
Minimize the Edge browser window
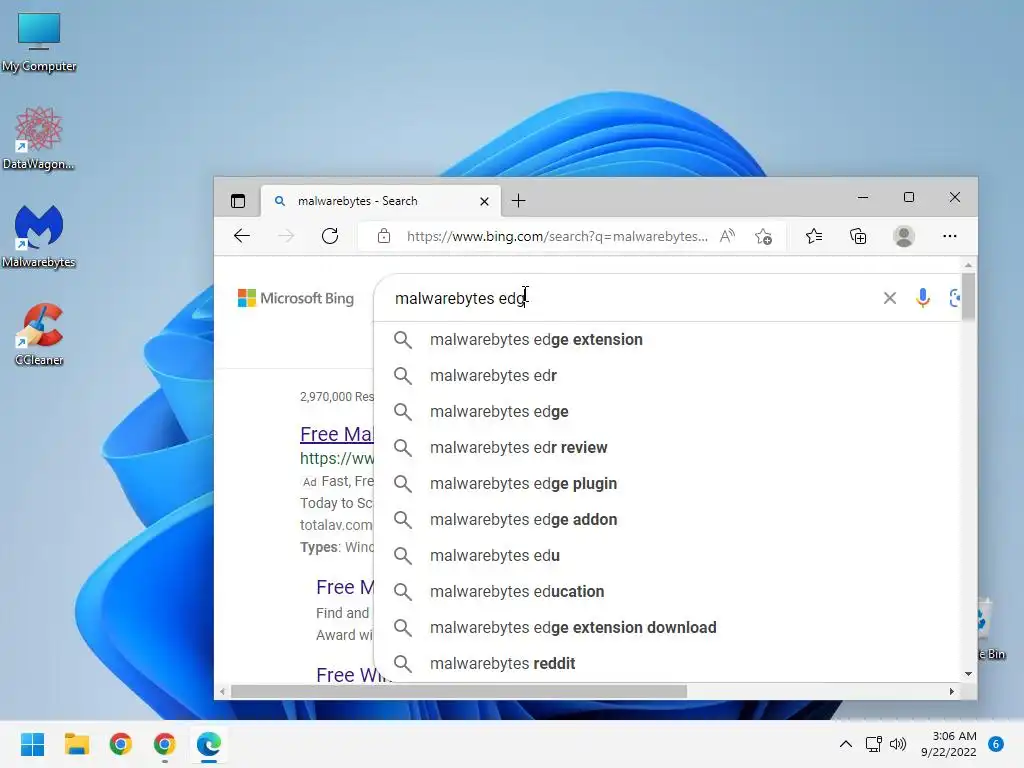pyautogui.click(x=863, y=197)
